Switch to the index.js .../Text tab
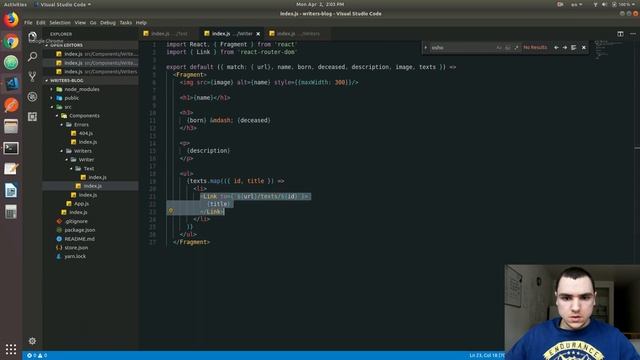Image resolution: width=640 pixels, height=360 pixels. [169, 34]
